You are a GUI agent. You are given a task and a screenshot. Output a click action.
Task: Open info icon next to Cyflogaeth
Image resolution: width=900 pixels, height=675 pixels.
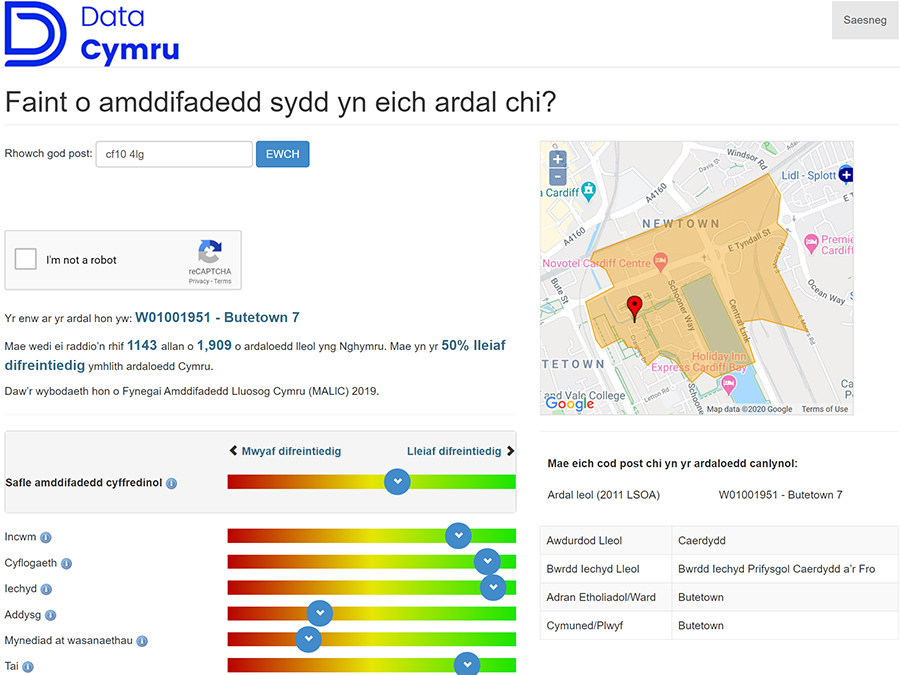click(x=66, y=564)
